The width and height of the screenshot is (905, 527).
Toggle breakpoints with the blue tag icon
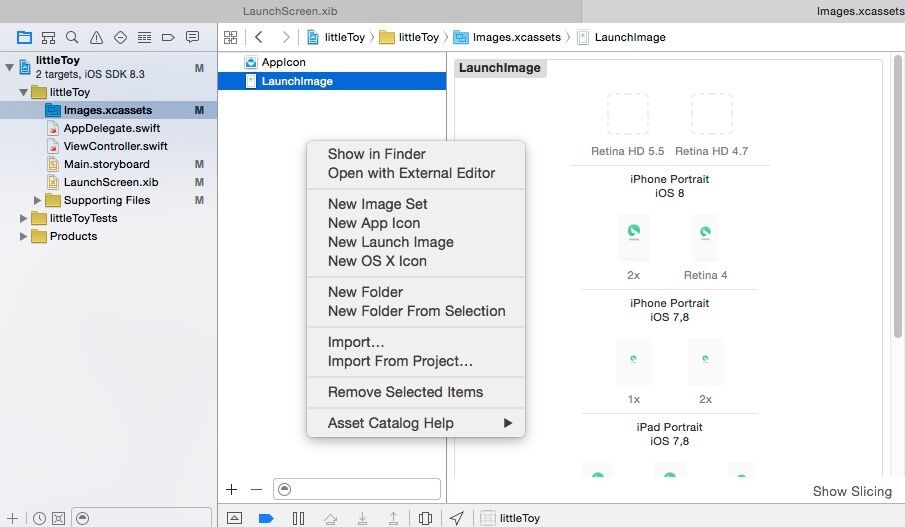pyautogui.click(x=266, y=518)
